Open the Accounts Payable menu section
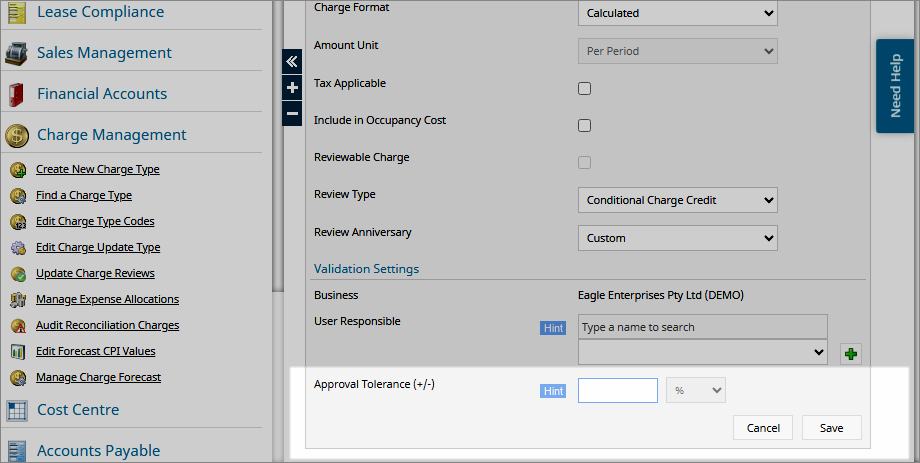This screenshot has width=920, height=463. (99, 451)
